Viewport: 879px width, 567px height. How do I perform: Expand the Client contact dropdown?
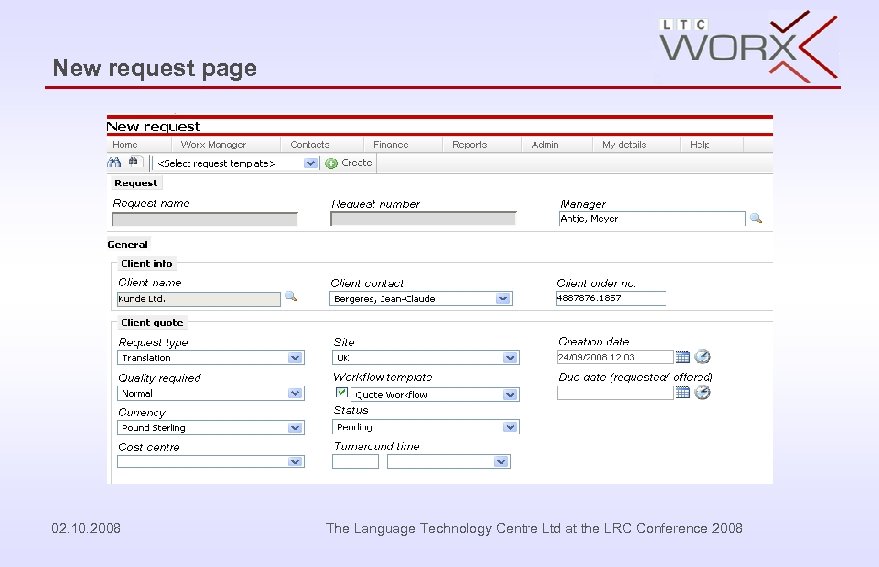click(503, 299)
